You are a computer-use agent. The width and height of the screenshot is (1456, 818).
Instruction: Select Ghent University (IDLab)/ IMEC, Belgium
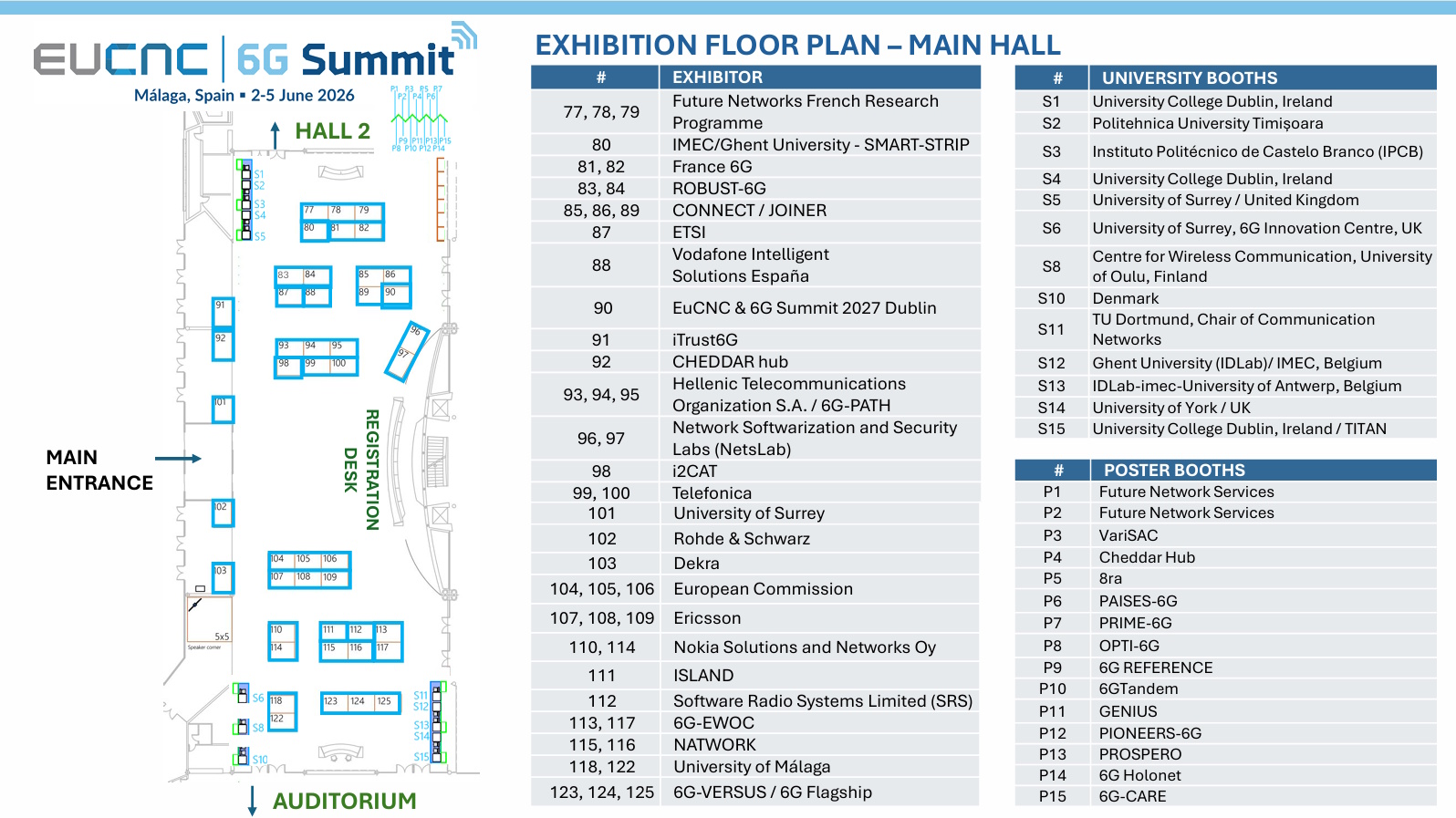[1237, 363]
